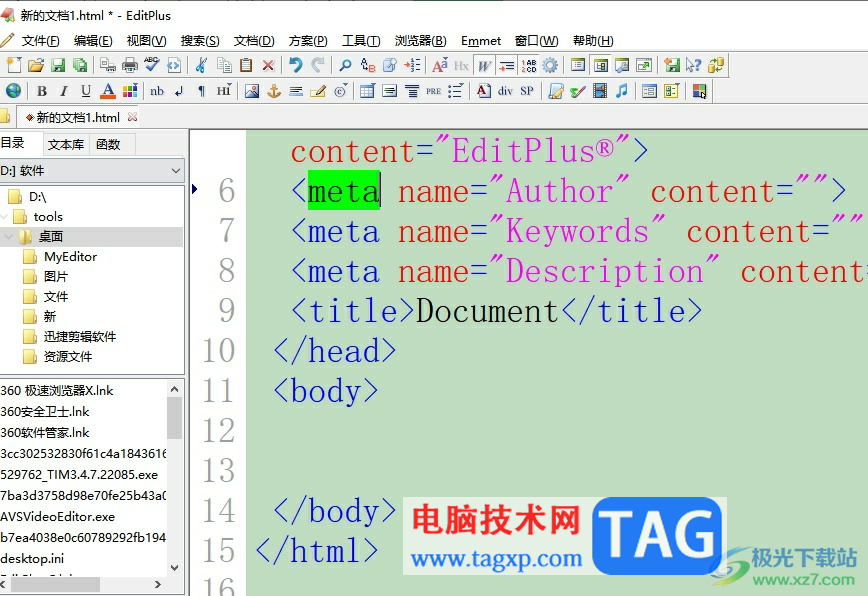Open the color palette grid
Image resolution: width=868 pixels, height=596 pixels.
(x=130, y=91)
